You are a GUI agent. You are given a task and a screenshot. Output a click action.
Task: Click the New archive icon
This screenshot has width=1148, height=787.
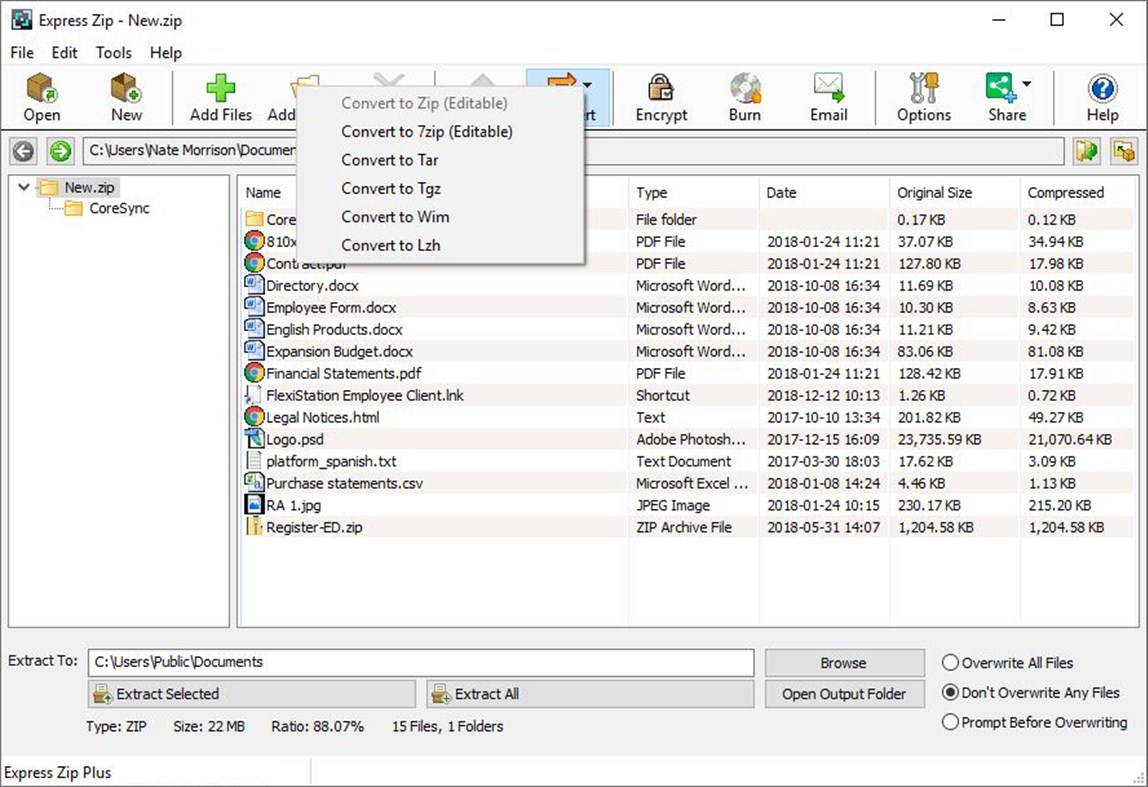pyautogui.click(x=126, y=97)
